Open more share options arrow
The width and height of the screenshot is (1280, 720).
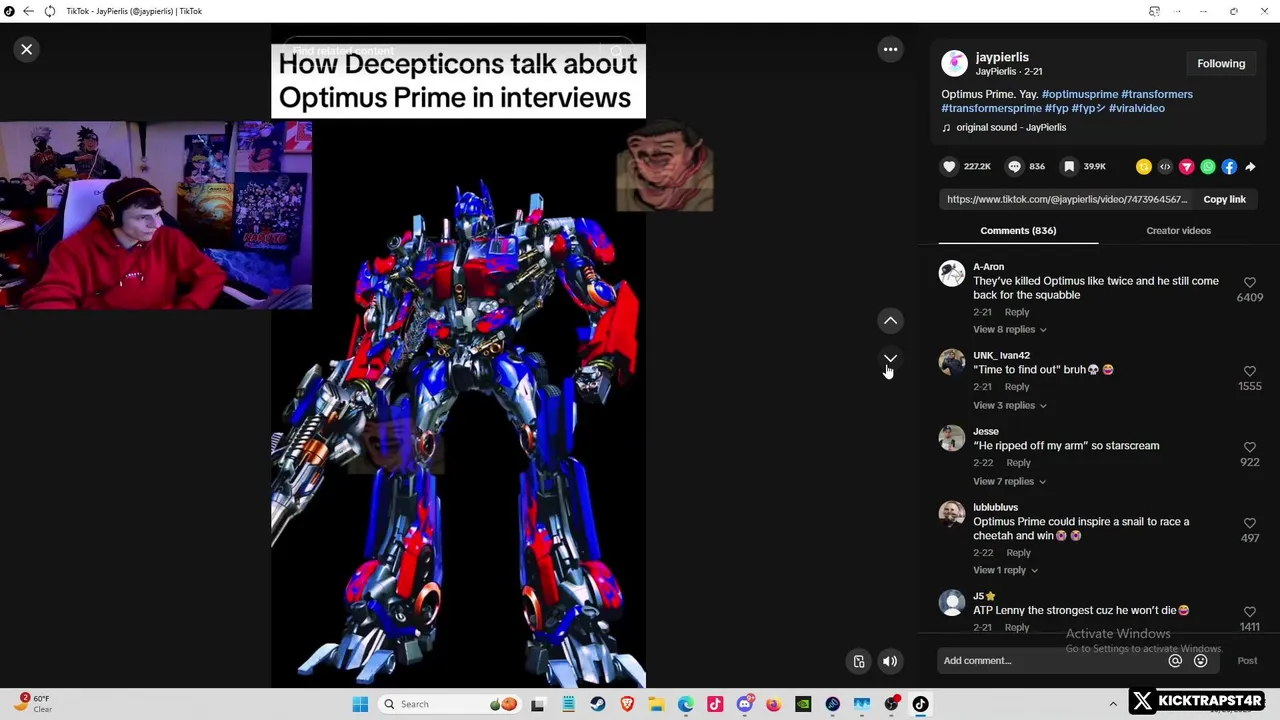point(1250,167)
